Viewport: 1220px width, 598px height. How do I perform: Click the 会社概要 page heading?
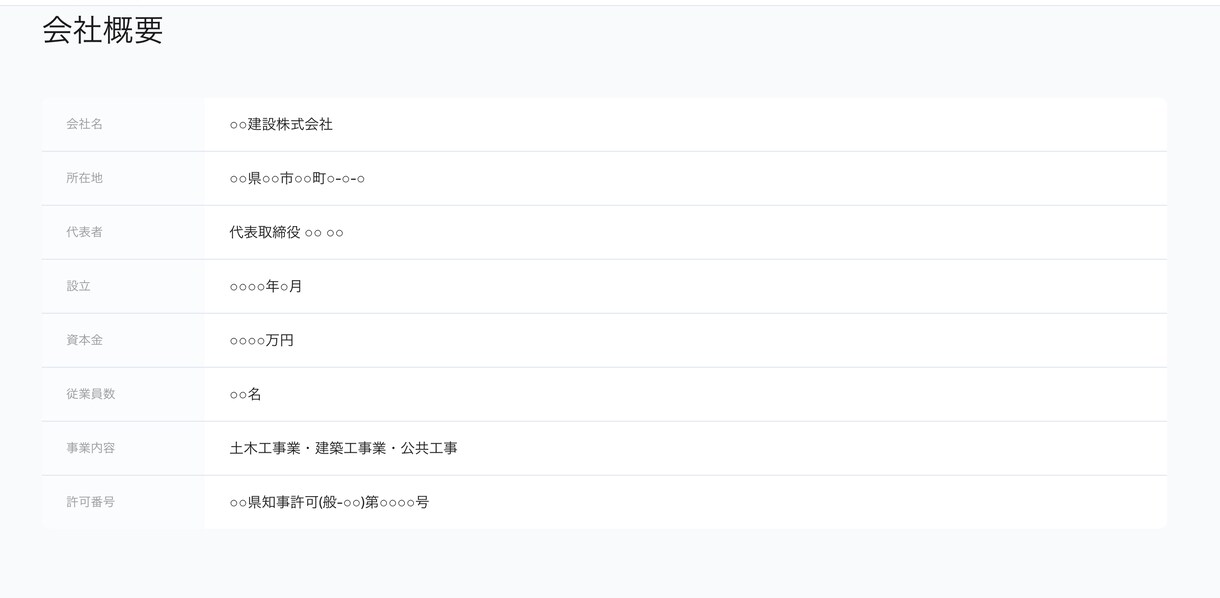pos(102,30)
